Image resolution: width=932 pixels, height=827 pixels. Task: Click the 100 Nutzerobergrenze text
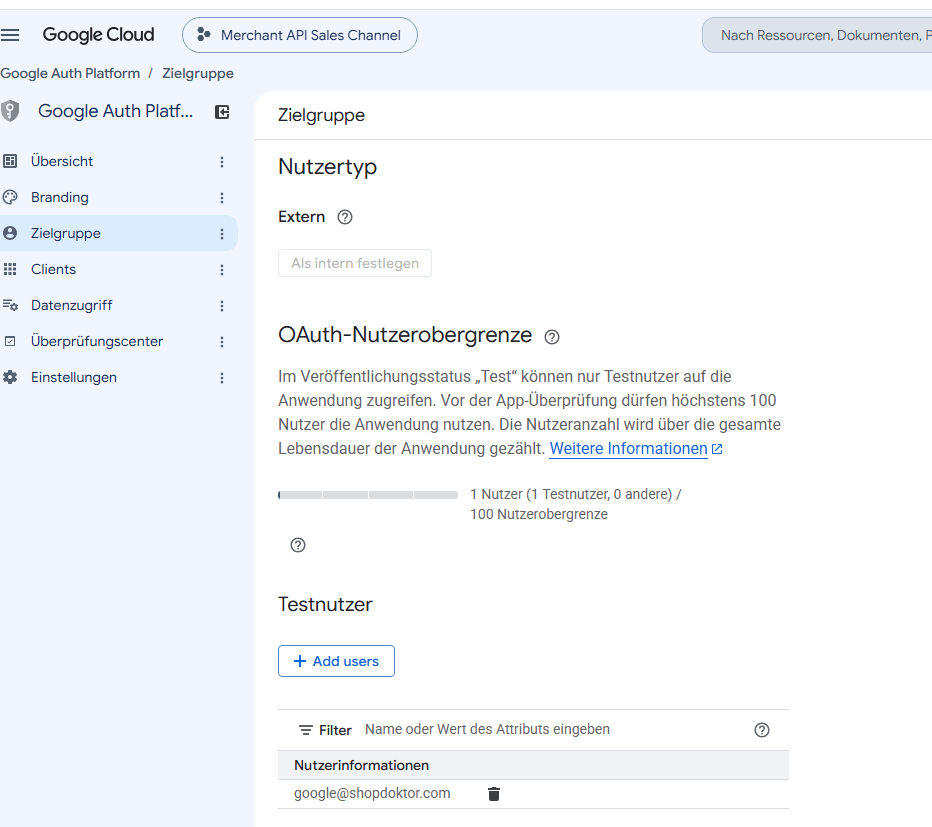(539, 514)
